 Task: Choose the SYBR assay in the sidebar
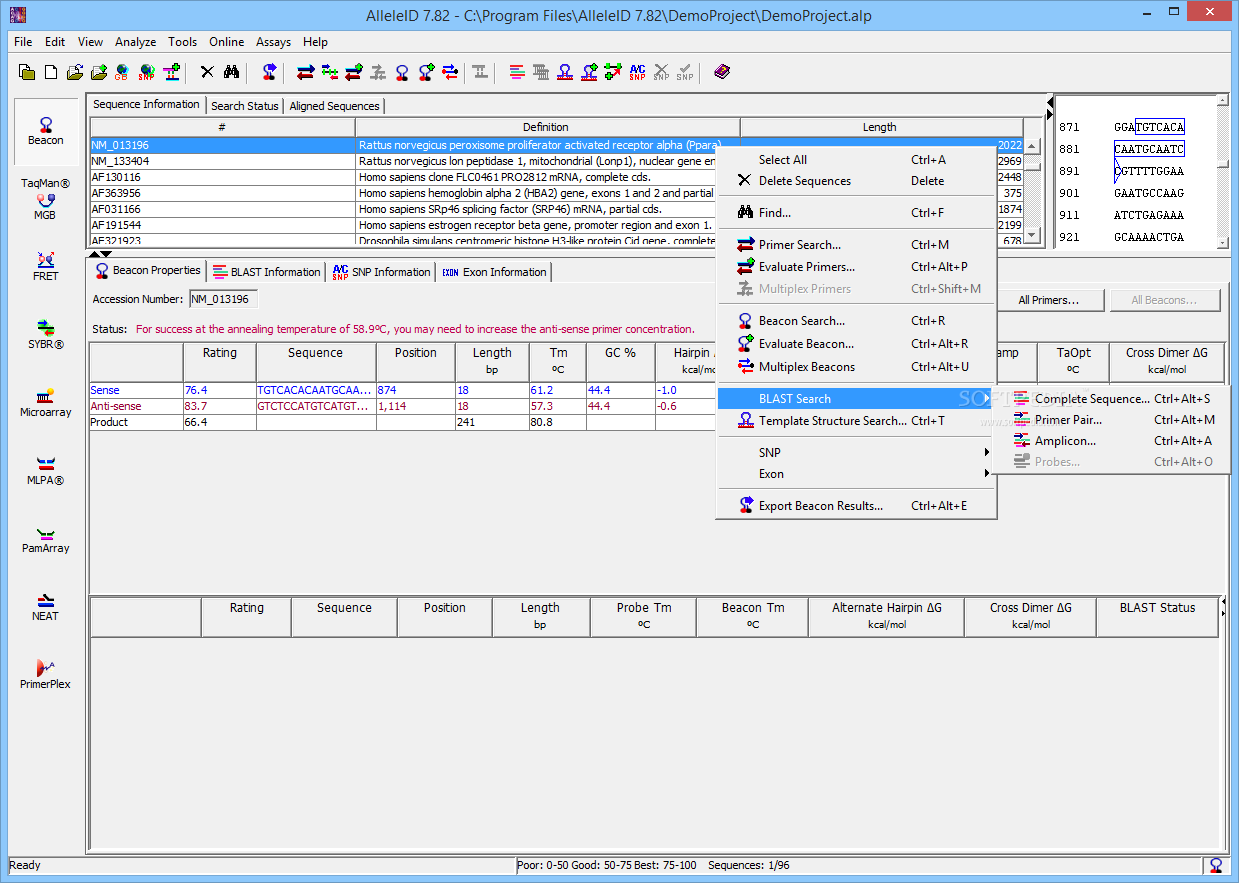(x=46, y=335)
